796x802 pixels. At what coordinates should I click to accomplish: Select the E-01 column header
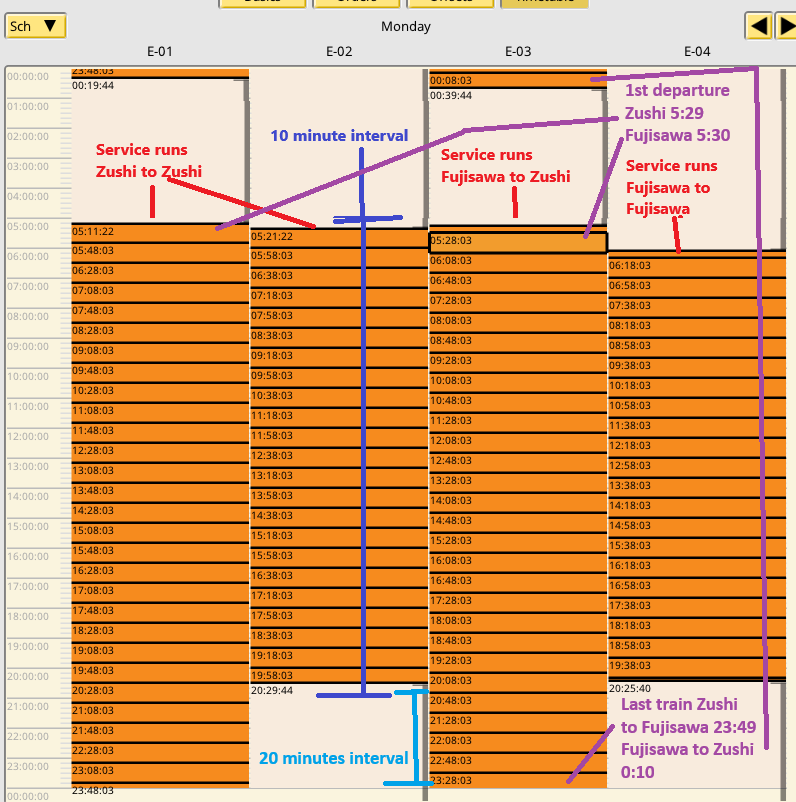160,52
